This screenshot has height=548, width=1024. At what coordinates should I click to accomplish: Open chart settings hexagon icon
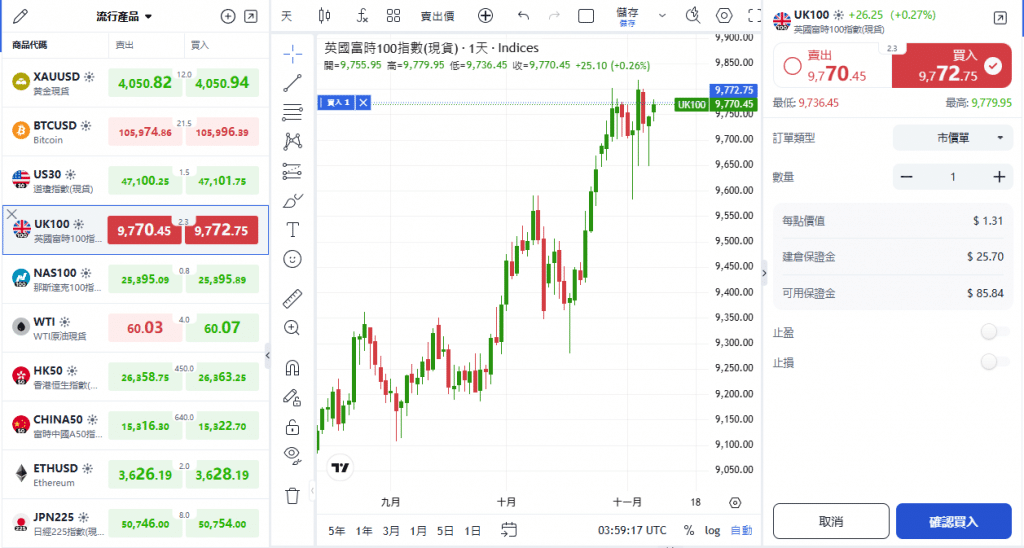coord(724,16)
